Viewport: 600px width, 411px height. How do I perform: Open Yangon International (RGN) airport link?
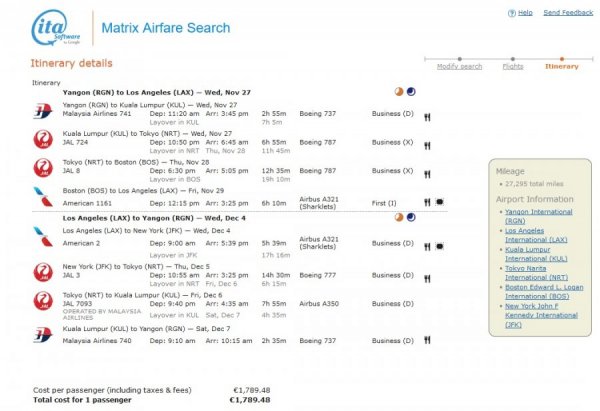[x=538, y=216]
